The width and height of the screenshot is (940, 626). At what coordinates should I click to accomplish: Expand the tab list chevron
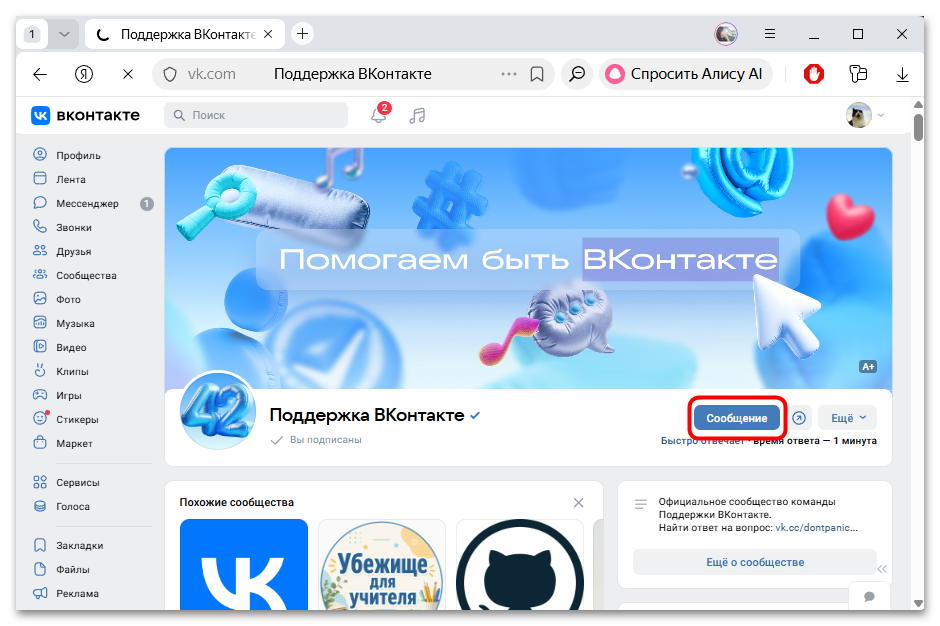(x=64, y=34)
